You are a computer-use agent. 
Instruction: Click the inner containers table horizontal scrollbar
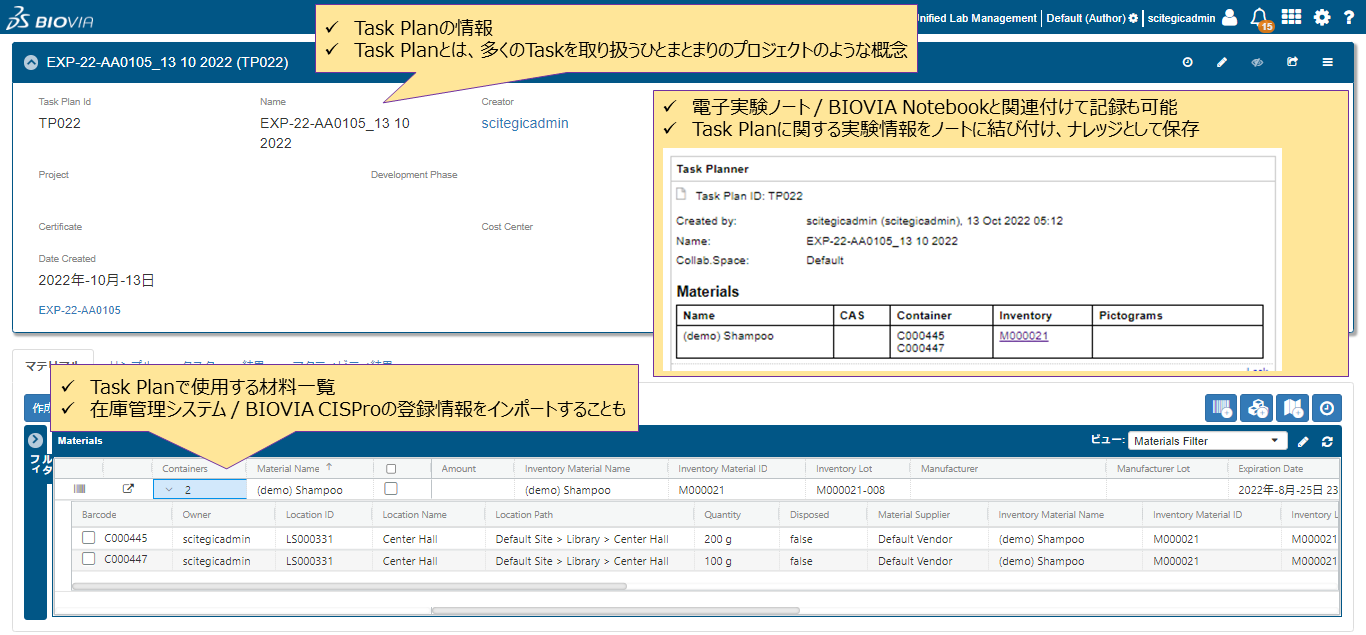pos(348,586)
